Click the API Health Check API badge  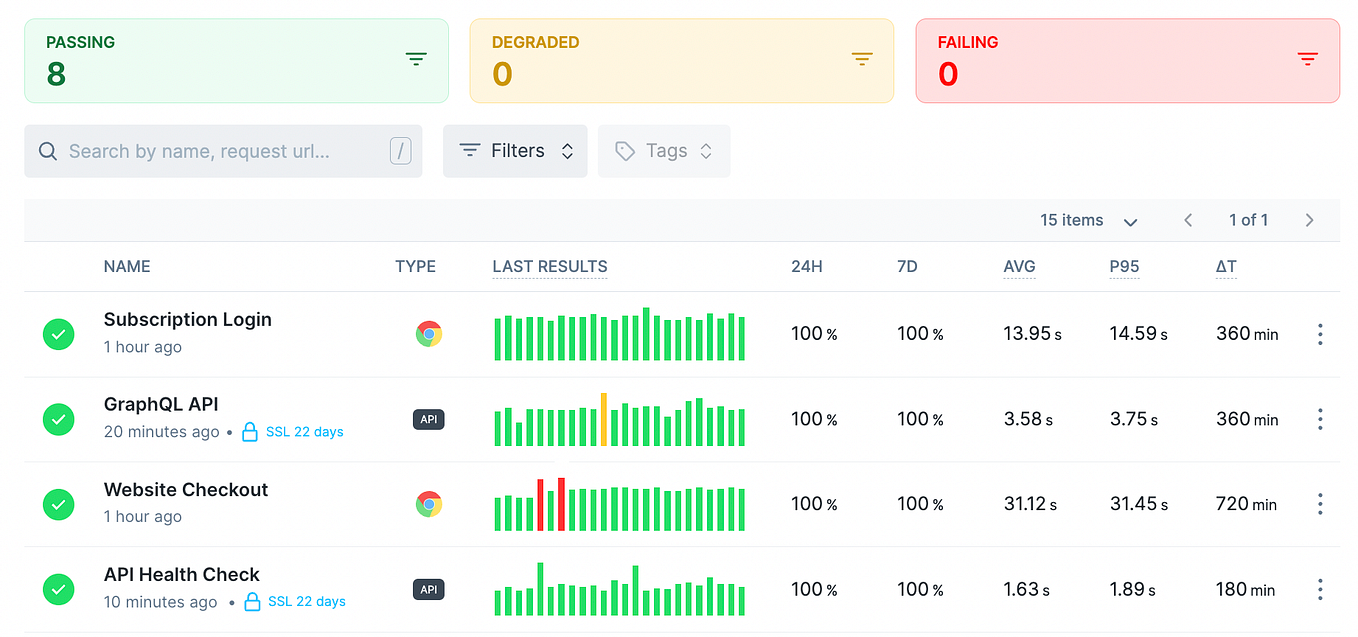429,589
